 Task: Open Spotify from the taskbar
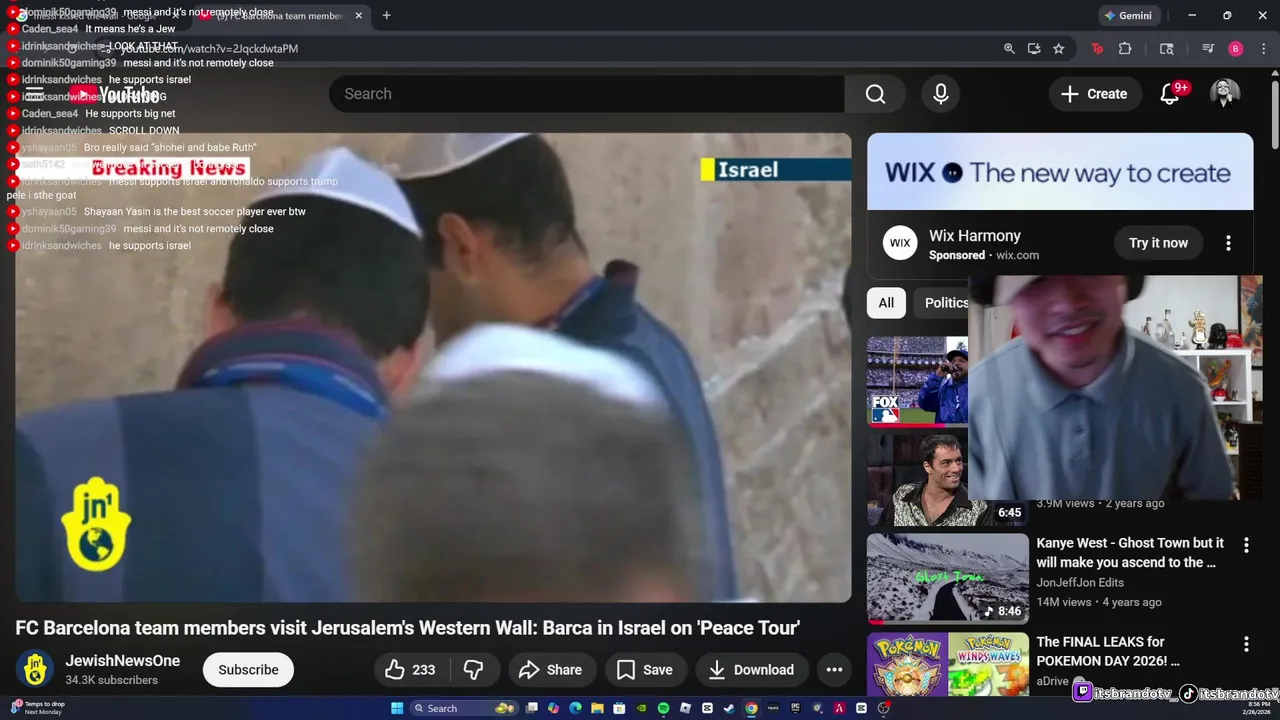pyautogui.click(x=663, y=708)
